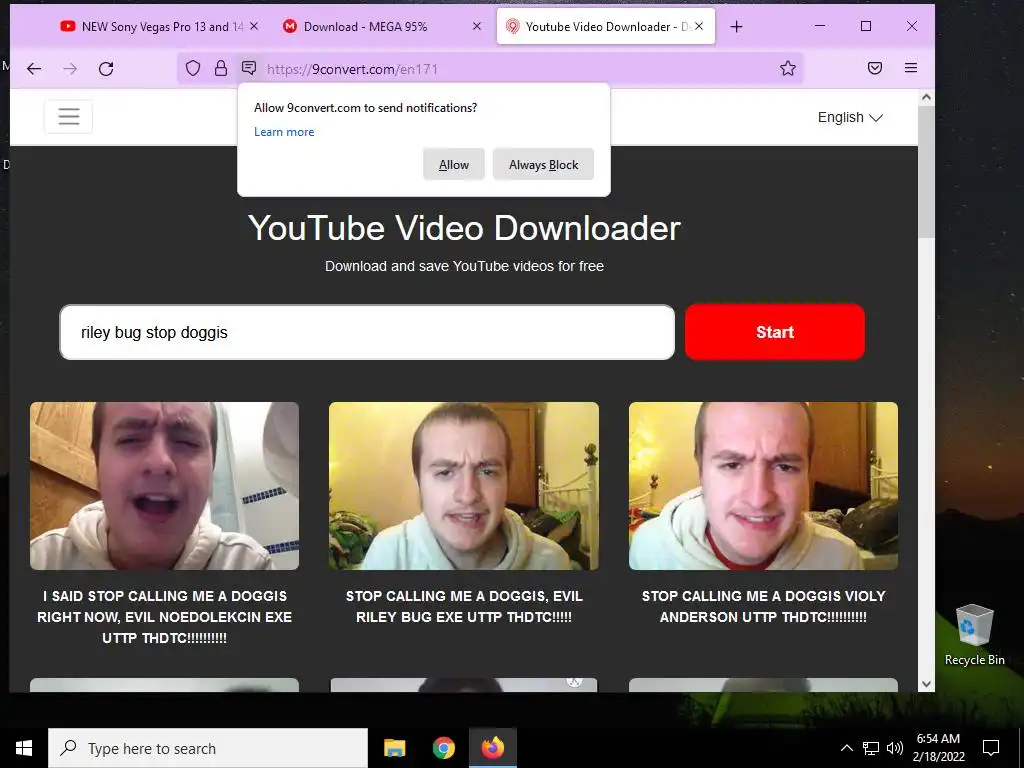Launch Google Chrome from the taskbar

[x=443, y=748]
